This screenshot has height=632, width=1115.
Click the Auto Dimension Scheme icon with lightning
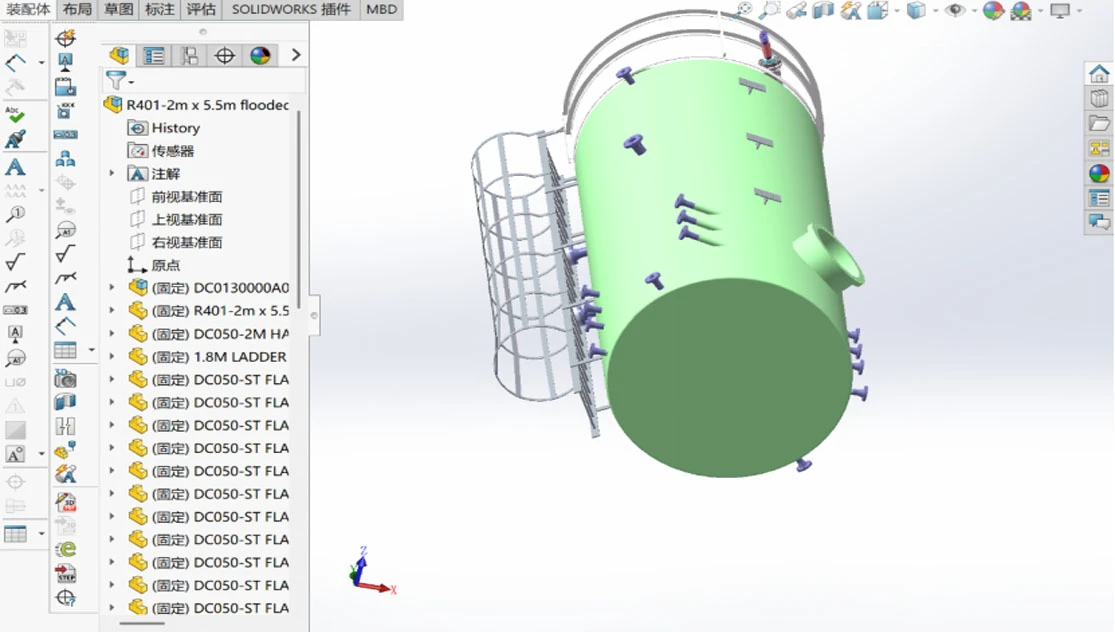pos(65,38)
